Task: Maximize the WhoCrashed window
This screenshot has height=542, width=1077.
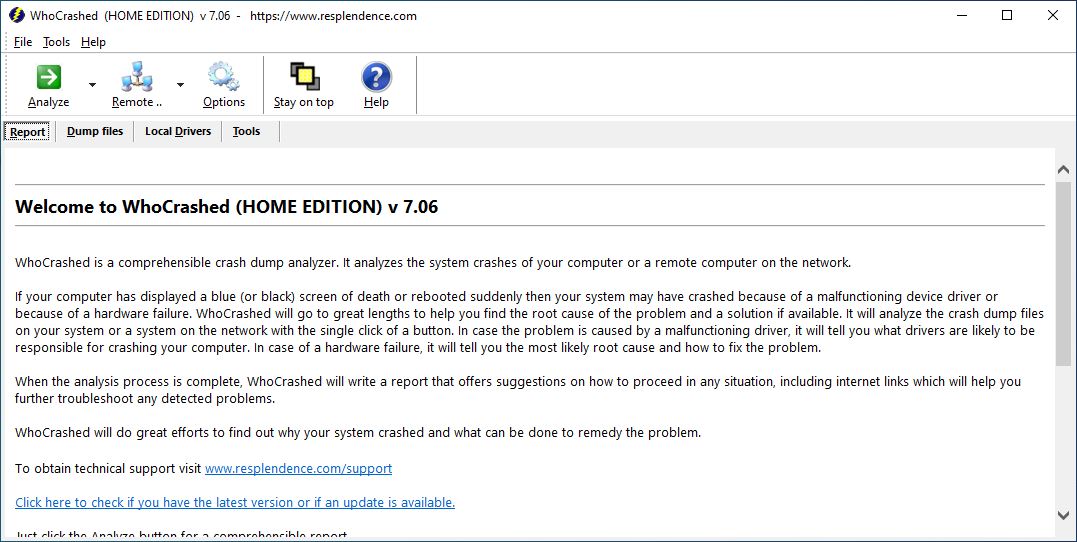Action: [x=1007, y=15]
